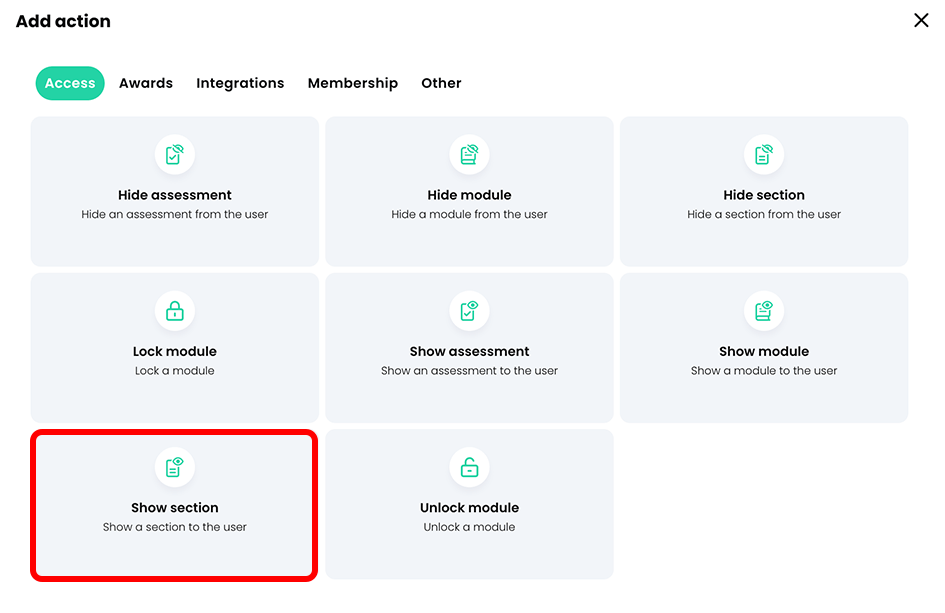
Task: Click the padlock icon on Lock module
Action: click(175, 311)
